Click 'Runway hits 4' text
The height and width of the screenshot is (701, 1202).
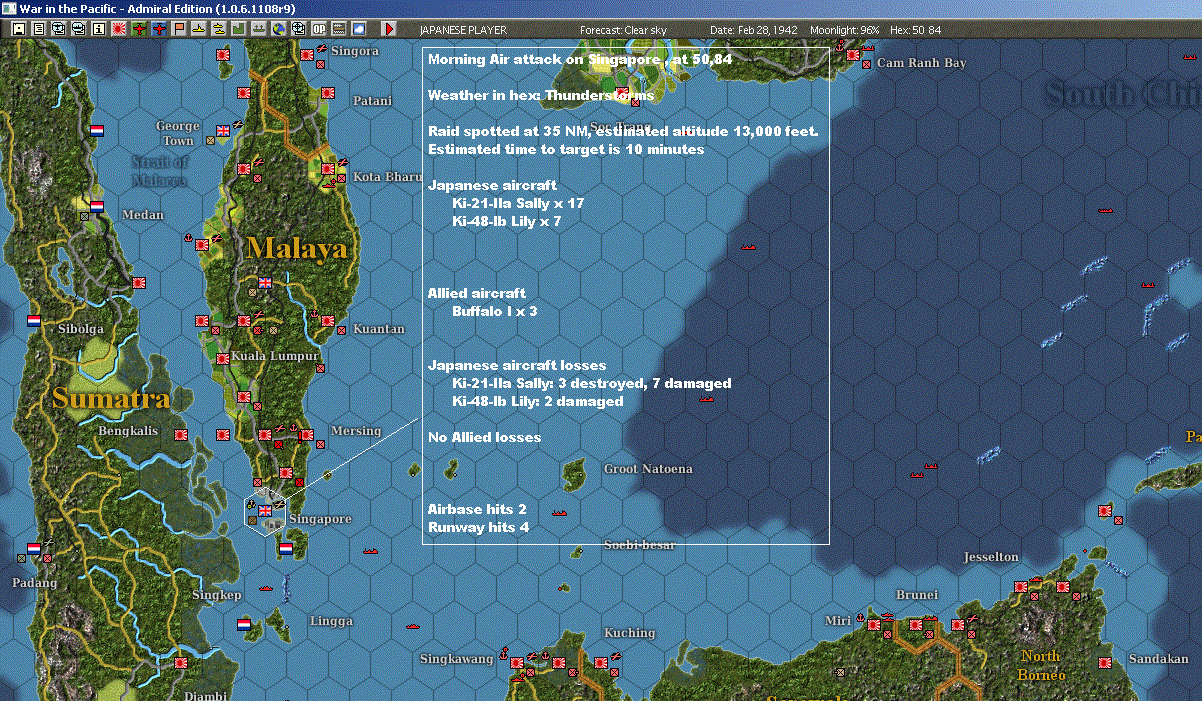coord(478,527)
